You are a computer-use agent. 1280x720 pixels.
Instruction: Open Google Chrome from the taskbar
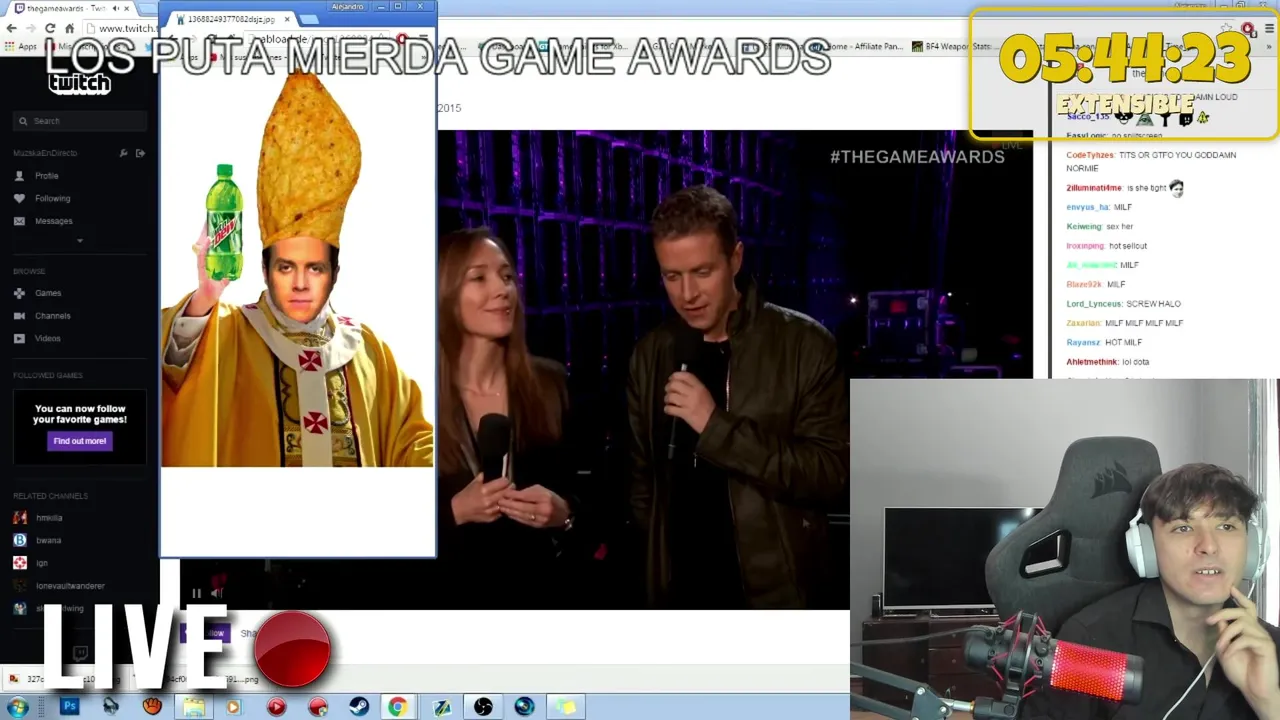(x=398, y=707)
